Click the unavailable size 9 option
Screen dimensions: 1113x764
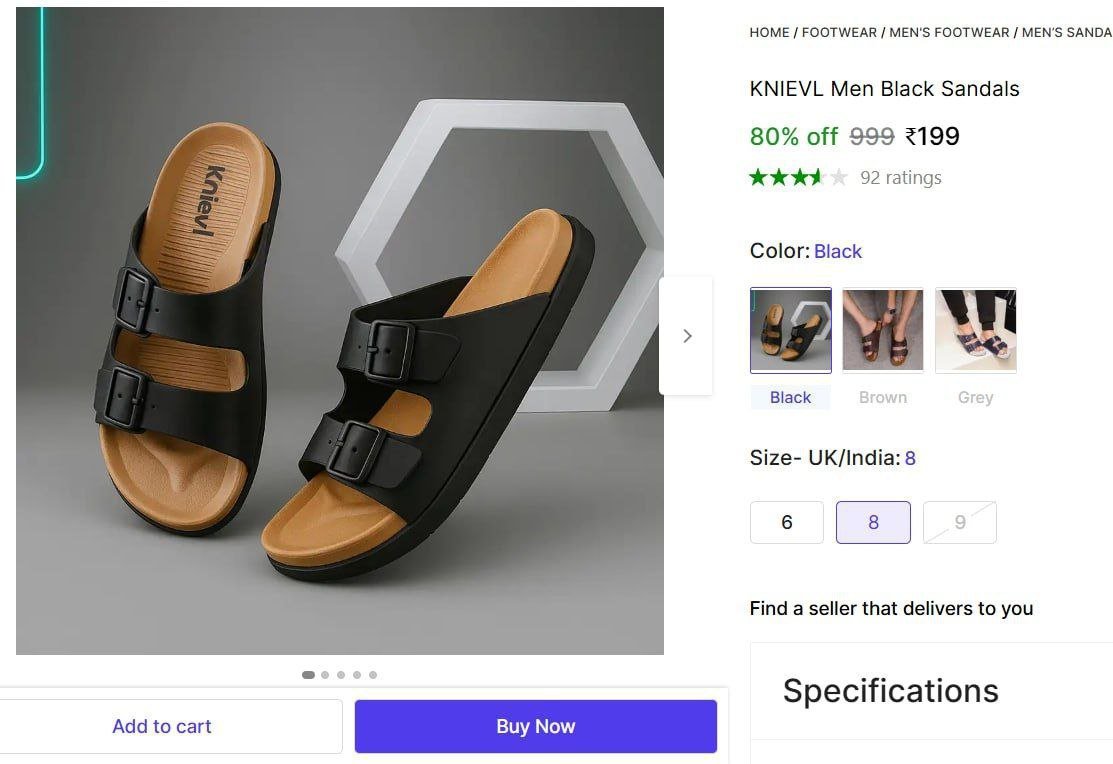pos(960,522)
